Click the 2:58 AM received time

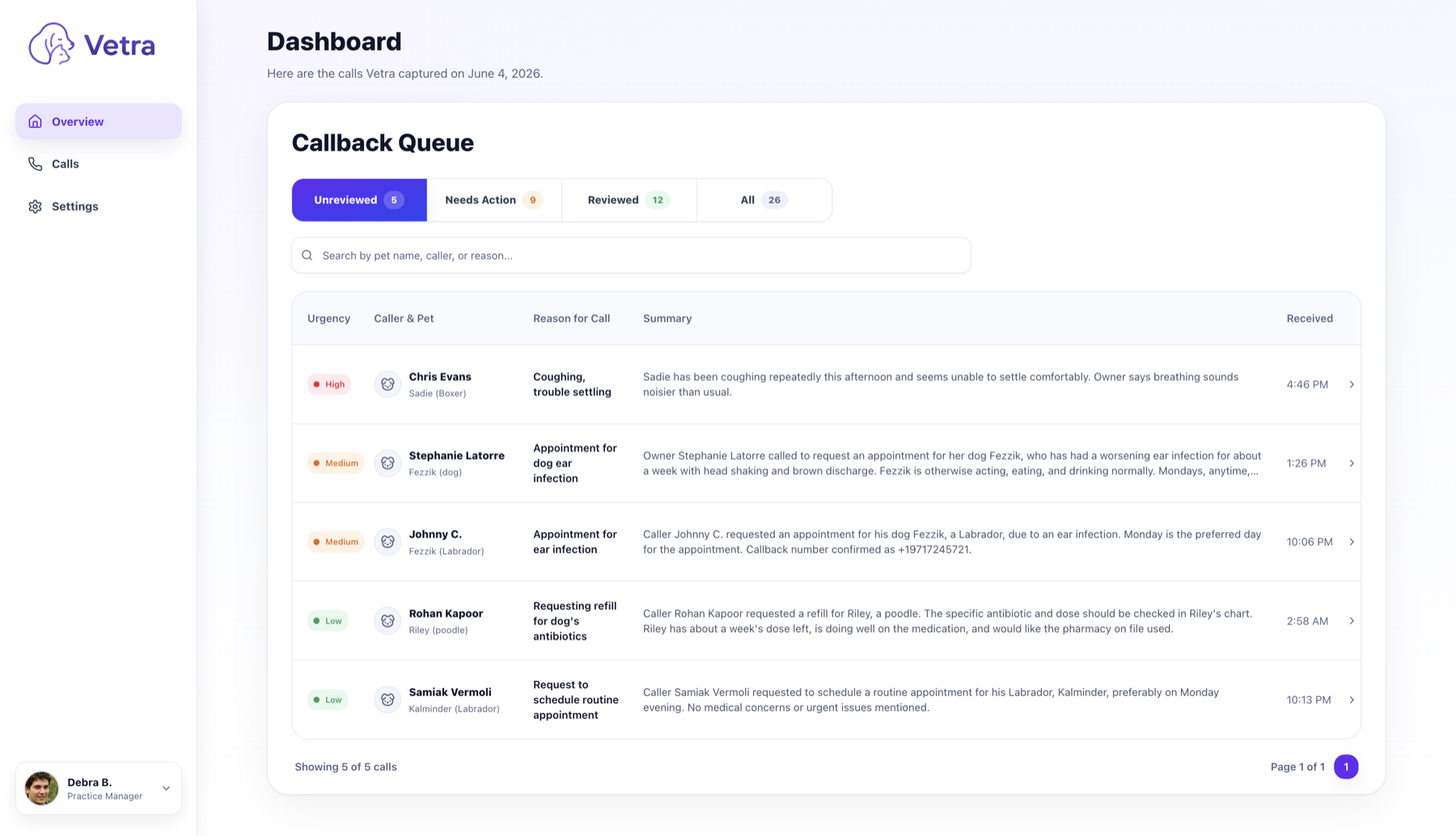1307,621
